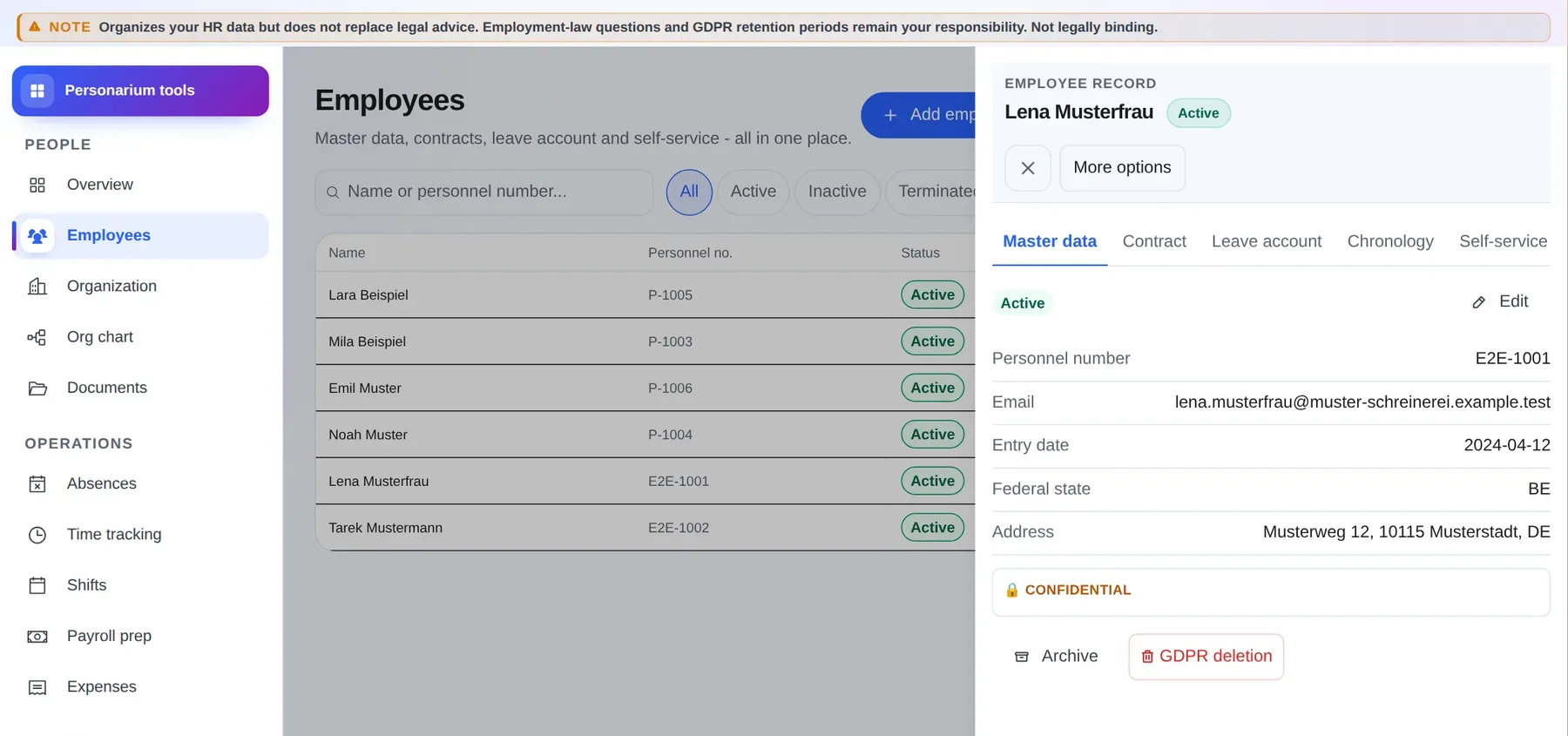Screen dimensions: 1568x736
Task: Open the More options menu
Action: (1122, 168)
